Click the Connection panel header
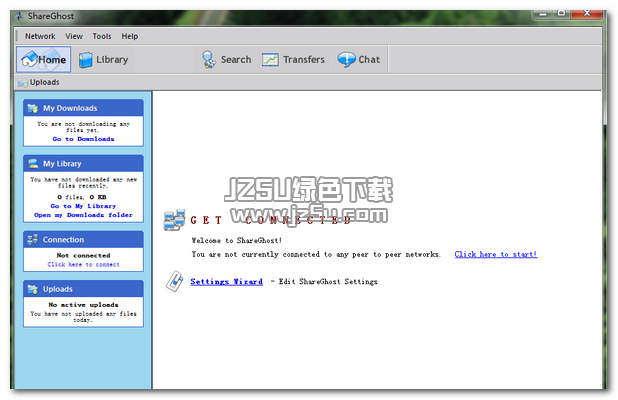This screenshot has width=618, height=400. tap(83, 240)
